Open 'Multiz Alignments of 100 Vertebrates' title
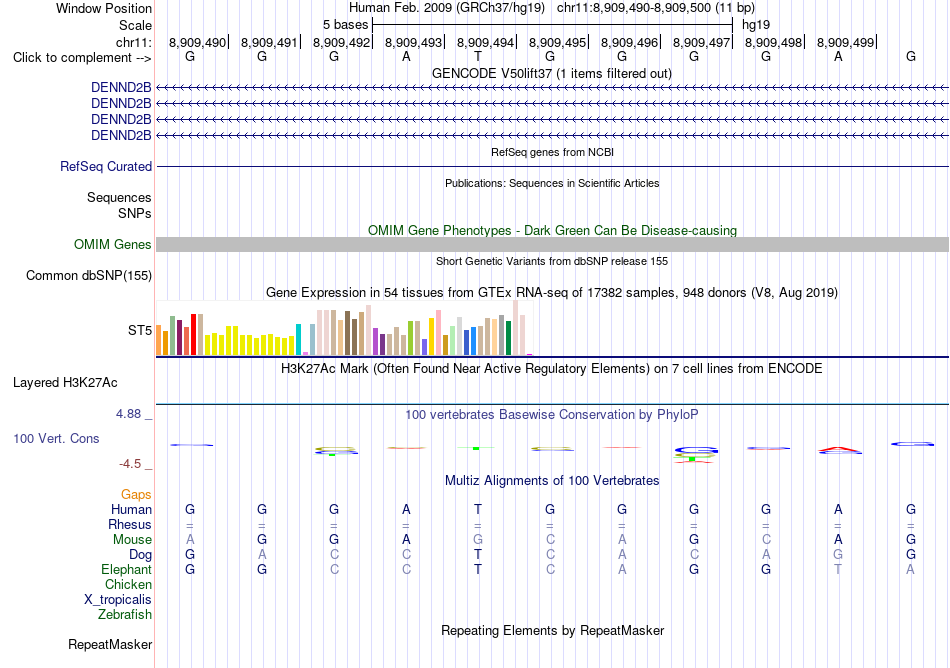This screenshot has height=668, width=950. tap(552, 480)
